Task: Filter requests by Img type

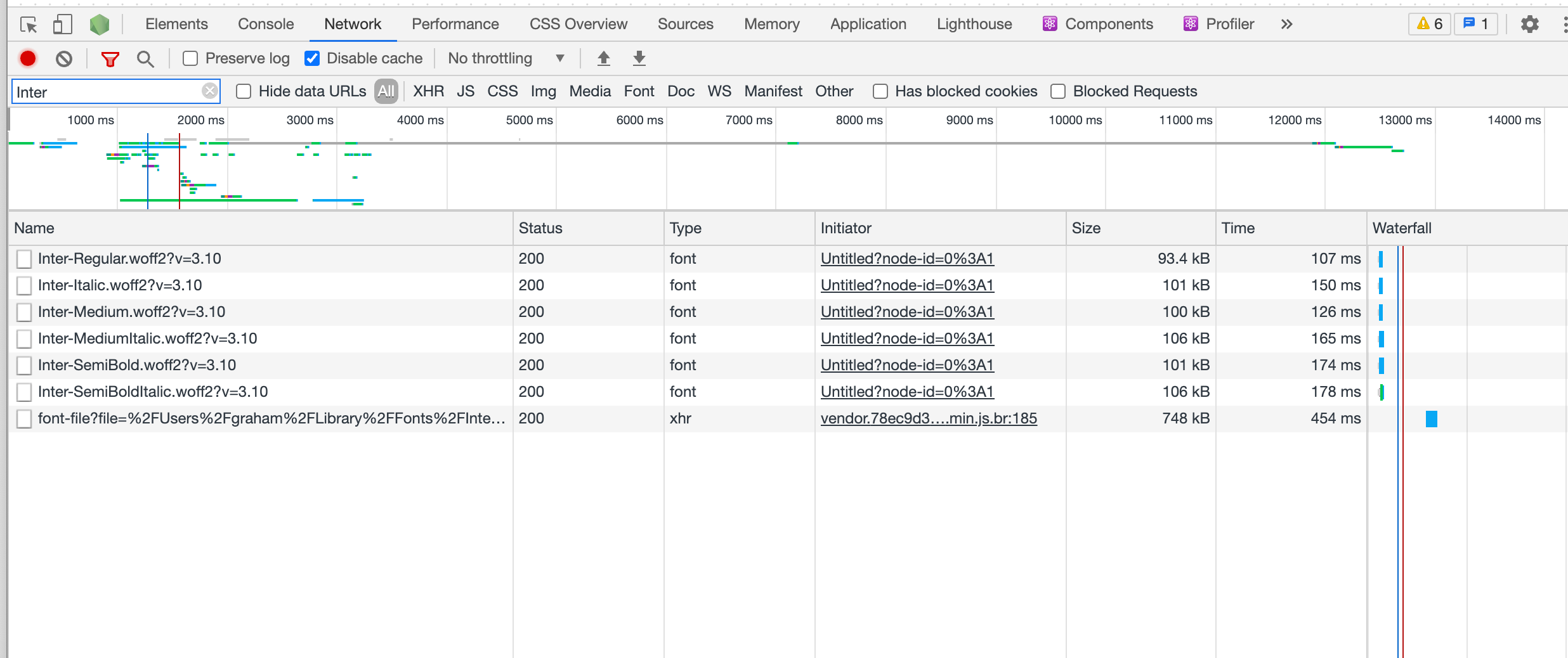Action: (543, 91)
